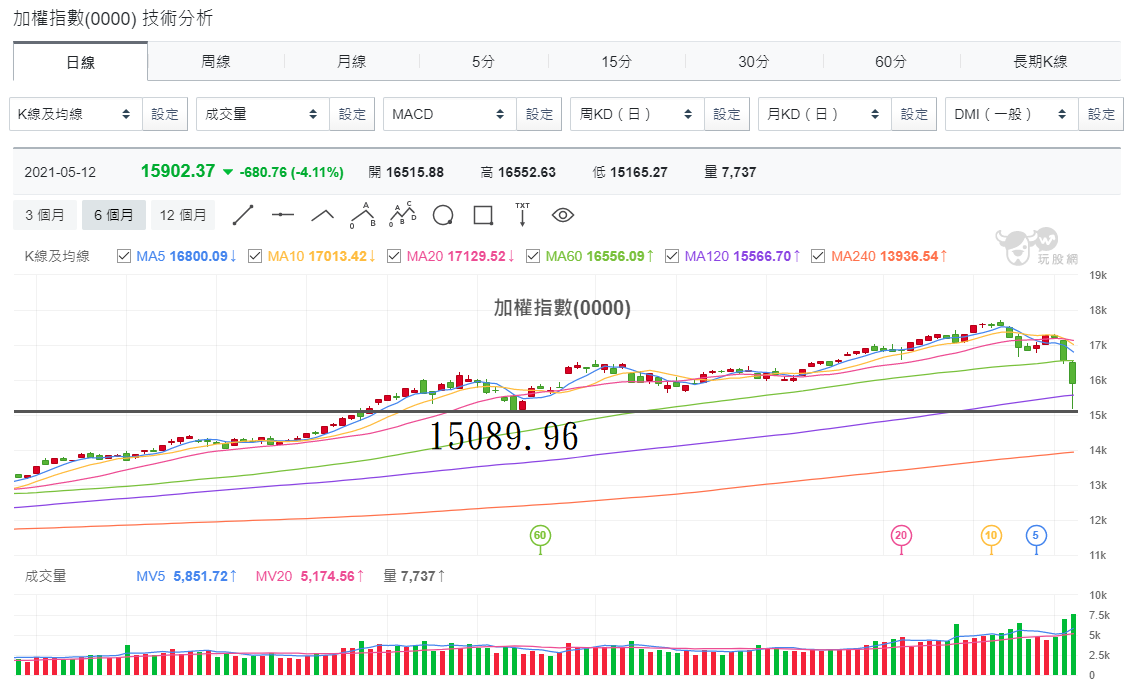Select the TXT text annotation tool
The height and width of the screenshot is (689, 1139).
pyautogui.click(x=522, y=215)
